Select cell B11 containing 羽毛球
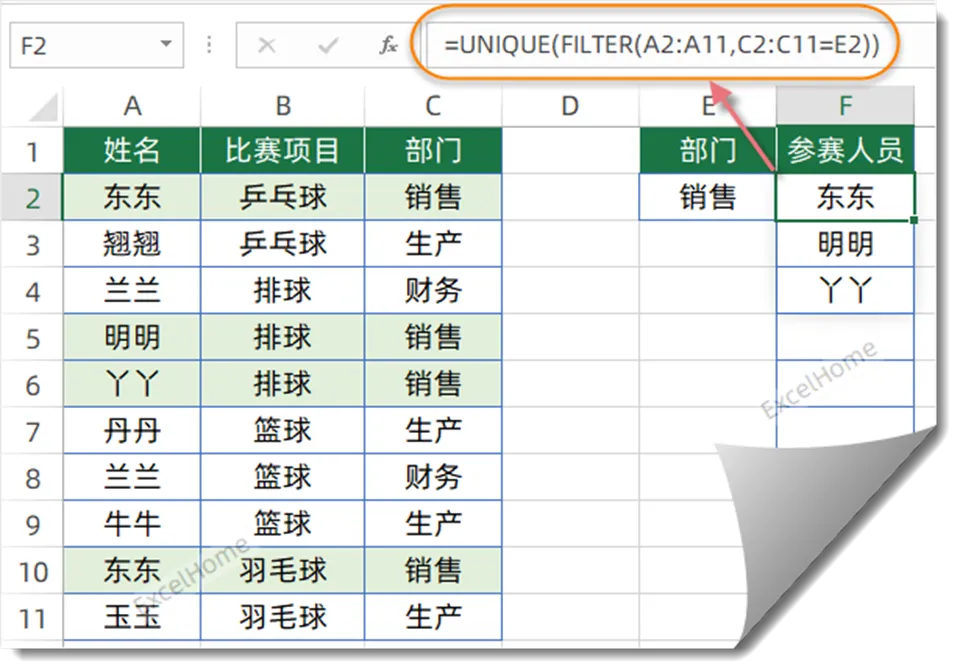This screenshot has height=672, width=960. click(x=282, y=617)
